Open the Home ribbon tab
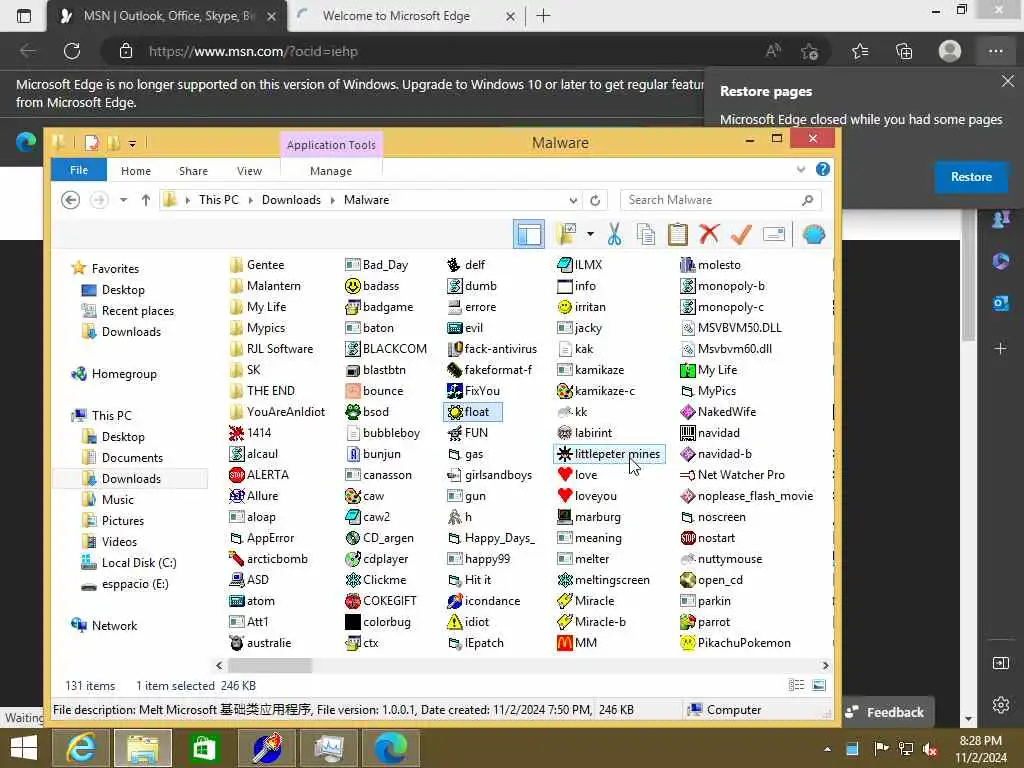The image size is (1024, 768). 136,170
